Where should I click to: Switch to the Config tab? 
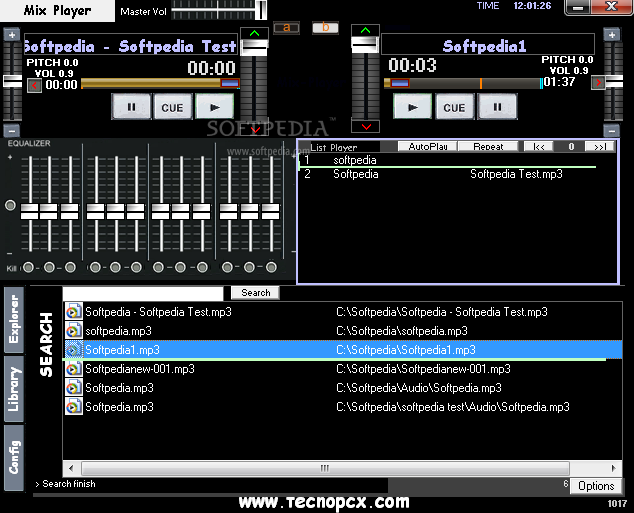14,458
